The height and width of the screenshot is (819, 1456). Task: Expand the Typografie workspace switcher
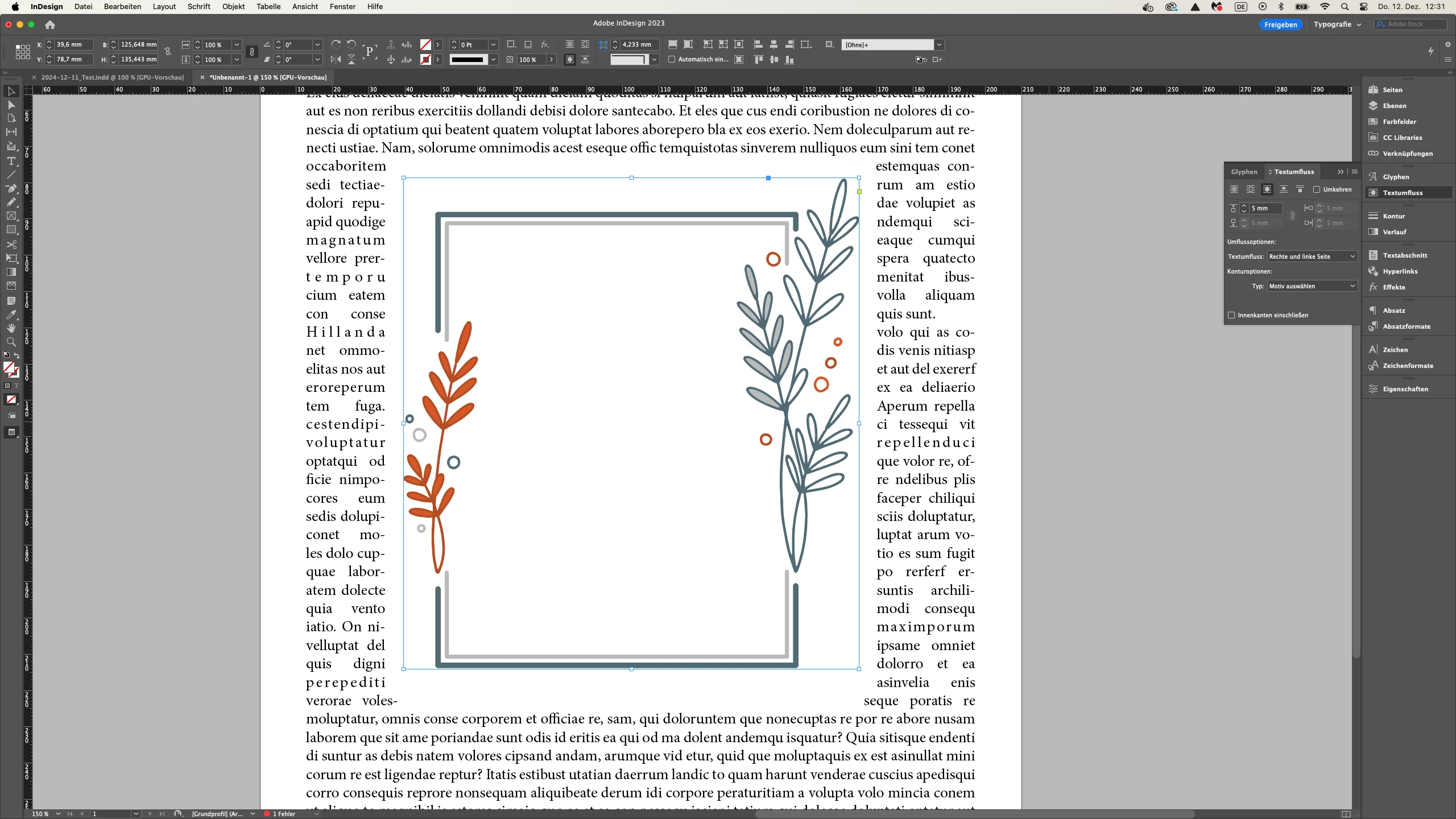1337,24
